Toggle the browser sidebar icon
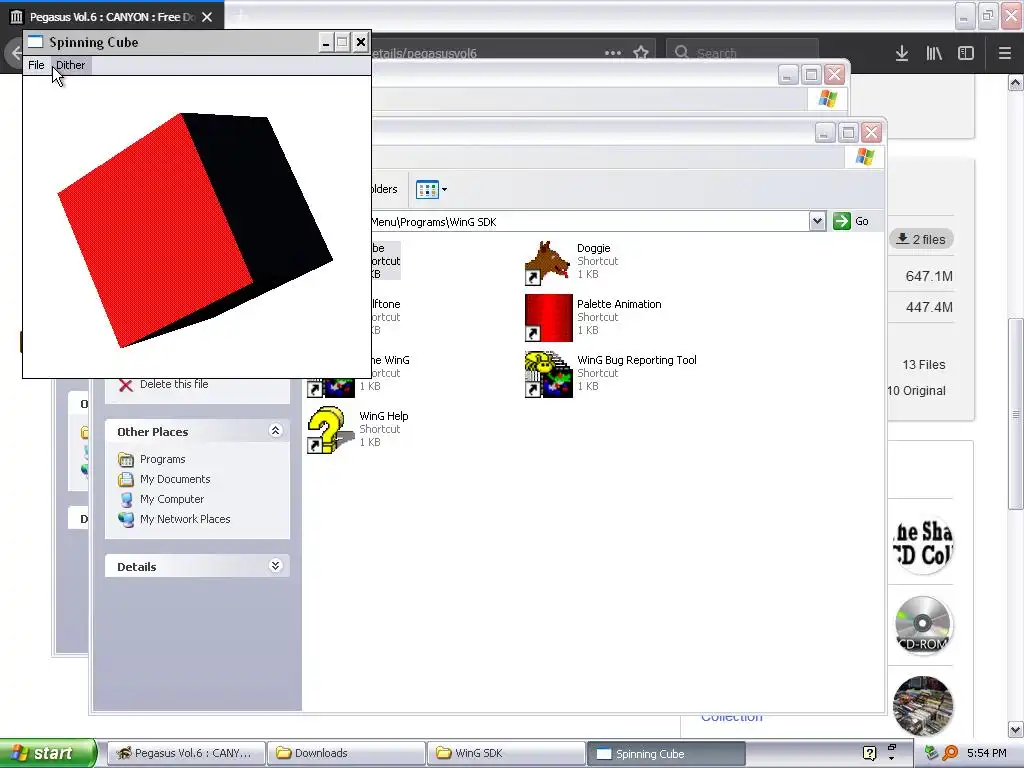The height and width of the screenshot is (768, 1024). pos(966,53)
